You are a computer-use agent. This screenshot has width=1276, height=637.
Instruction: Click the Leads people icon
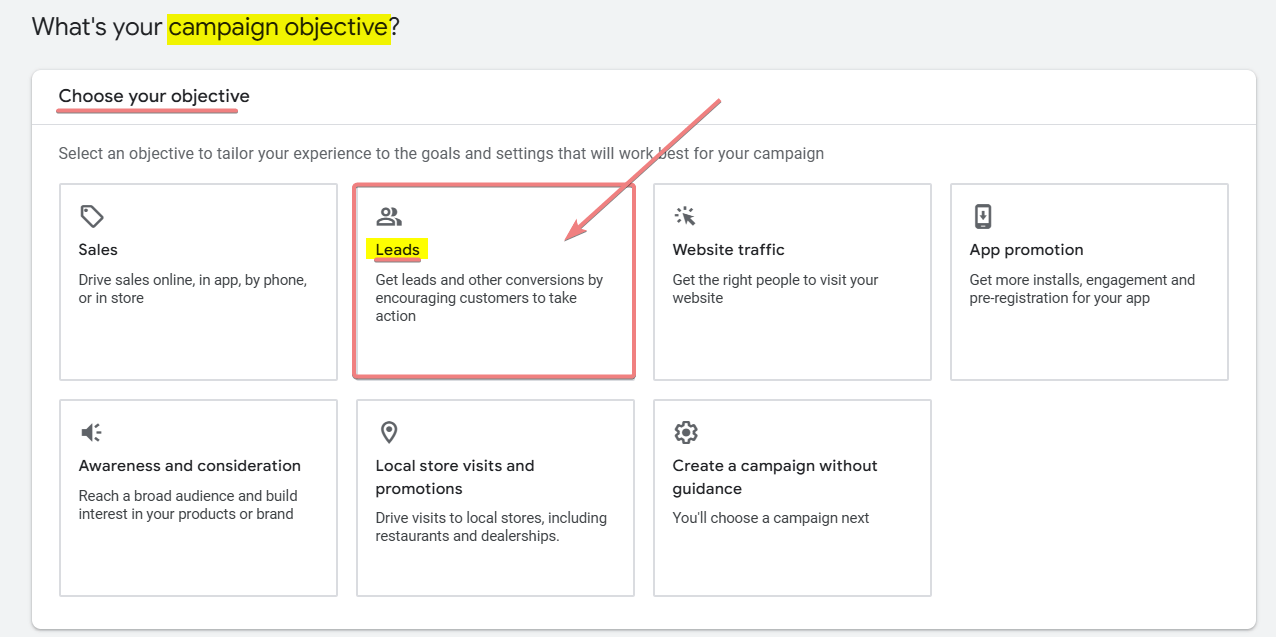point(388,216)
